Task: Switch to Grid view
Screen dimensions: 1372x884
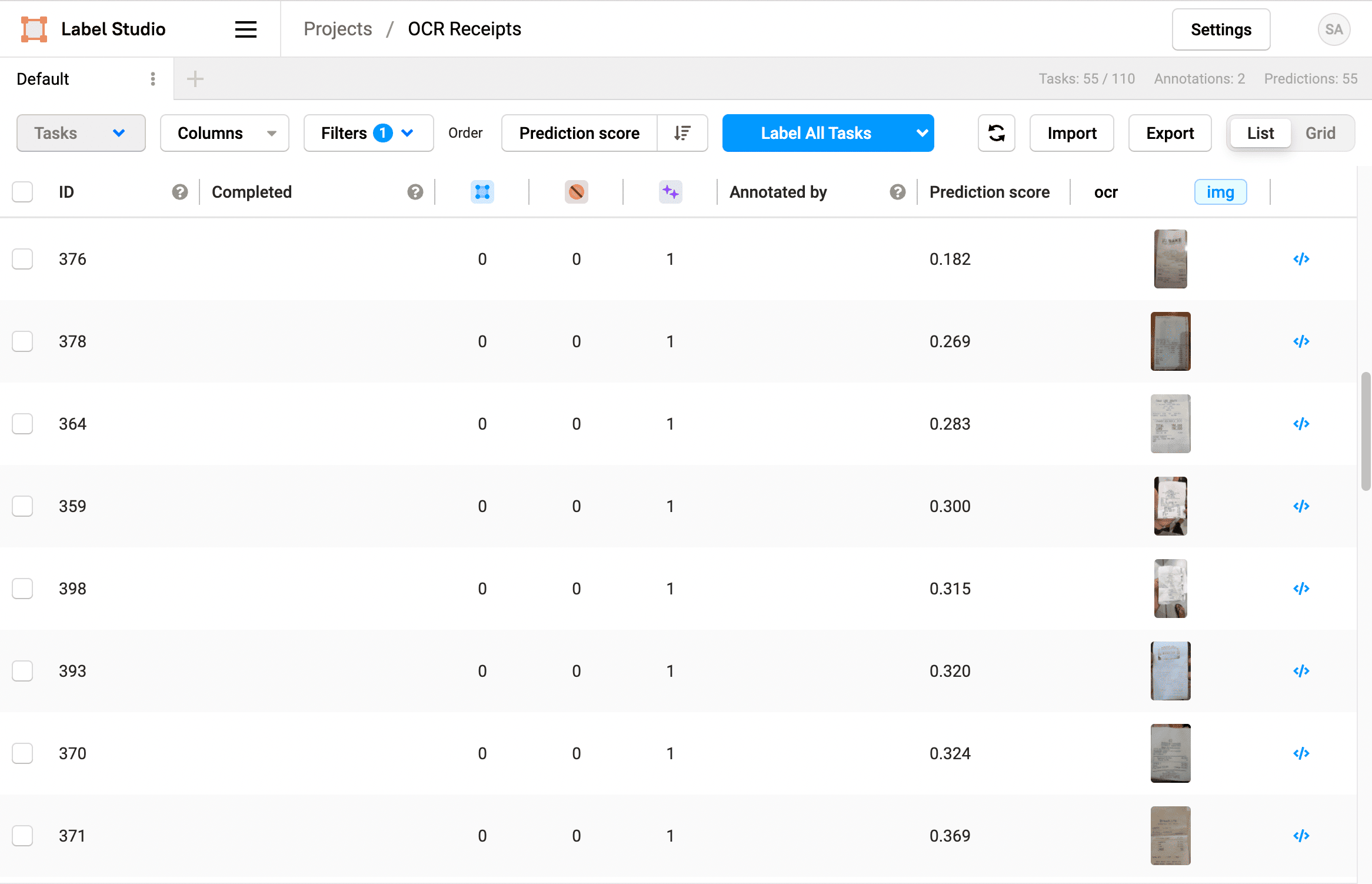Action: click(x=1320, y=133)
